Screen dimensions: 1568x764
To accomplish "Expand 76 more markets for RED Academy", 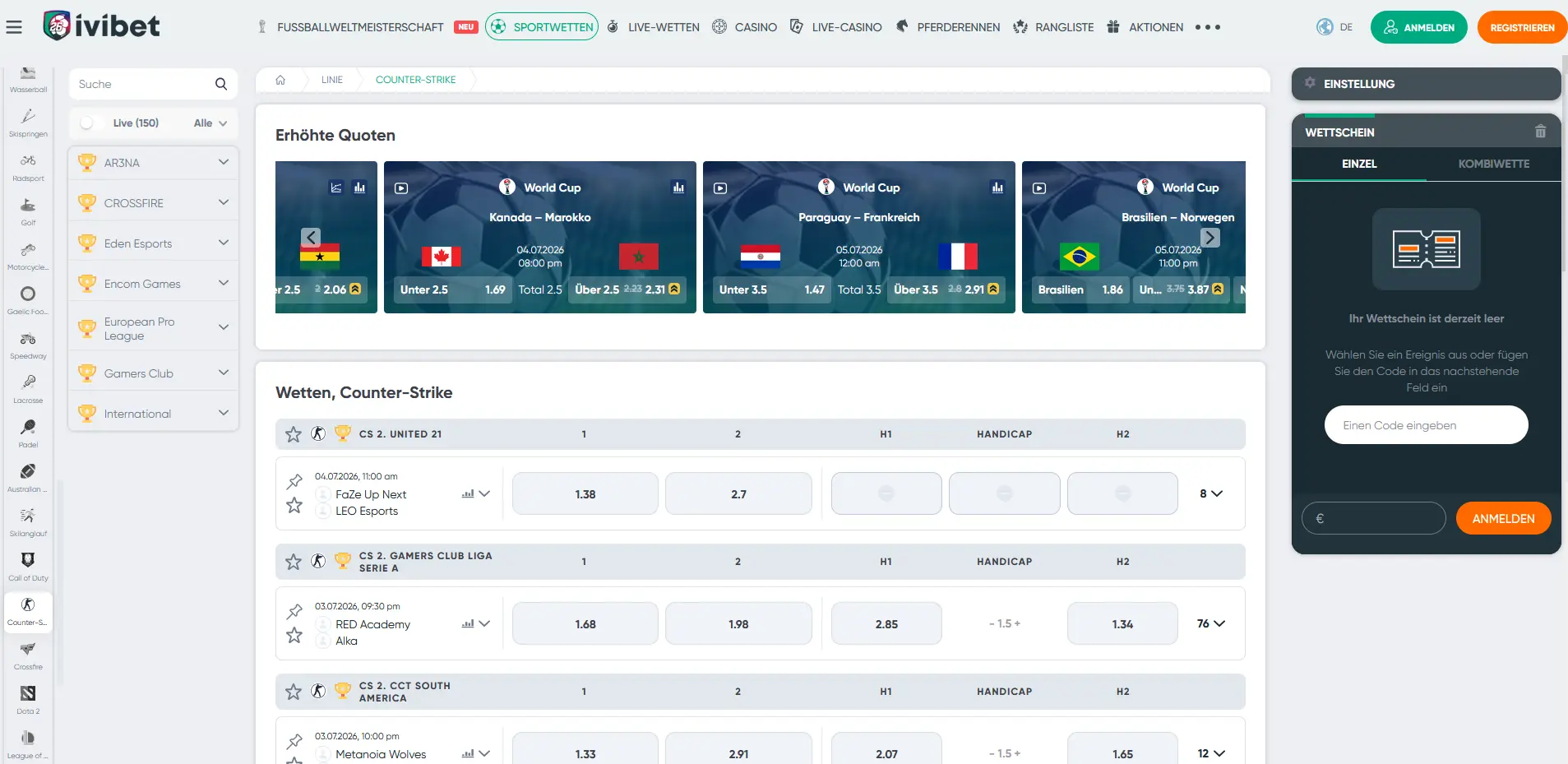I will (x=1211, y=623).
